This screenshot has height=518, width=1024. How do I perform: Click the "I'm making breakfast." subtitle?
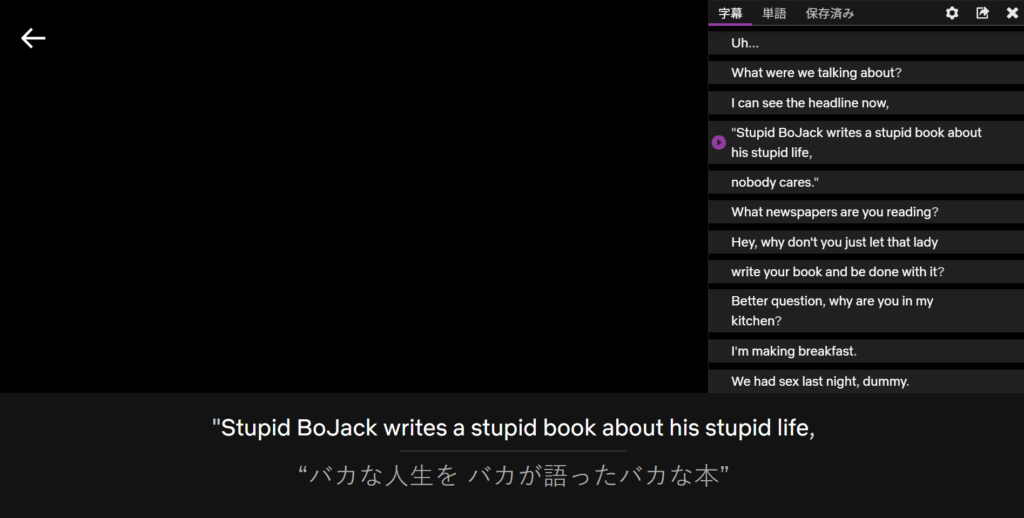[x=794, y=351]
